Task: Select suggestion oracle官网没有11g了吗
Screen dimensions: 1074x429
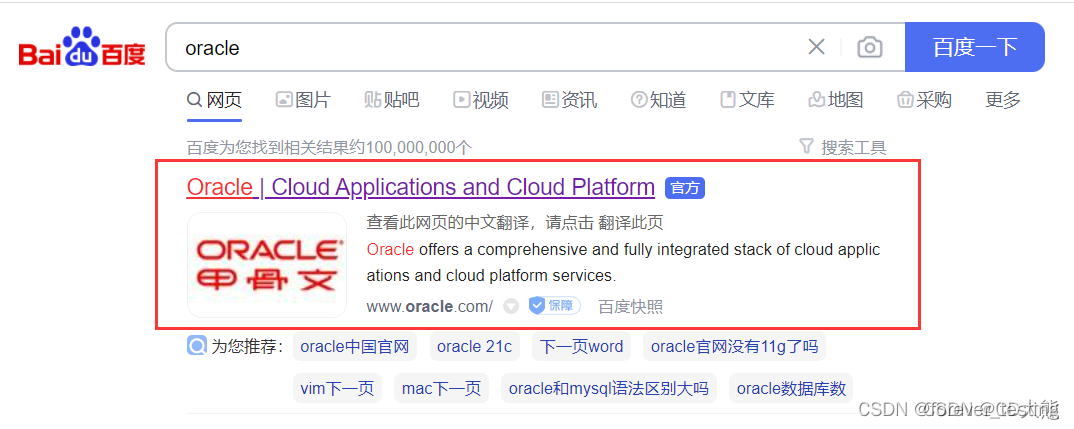Action: click(x=734, y=347)
